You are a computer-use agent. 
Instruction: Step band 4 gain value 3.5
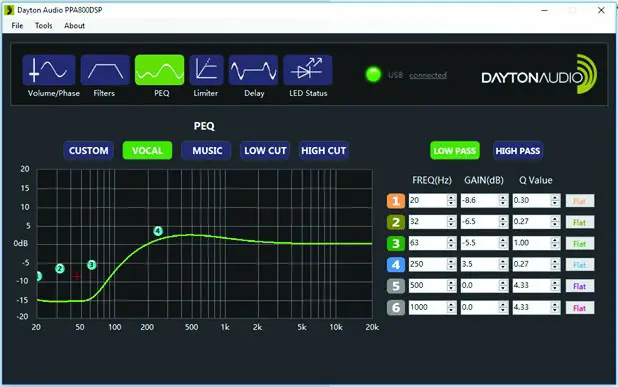point(503,264)
